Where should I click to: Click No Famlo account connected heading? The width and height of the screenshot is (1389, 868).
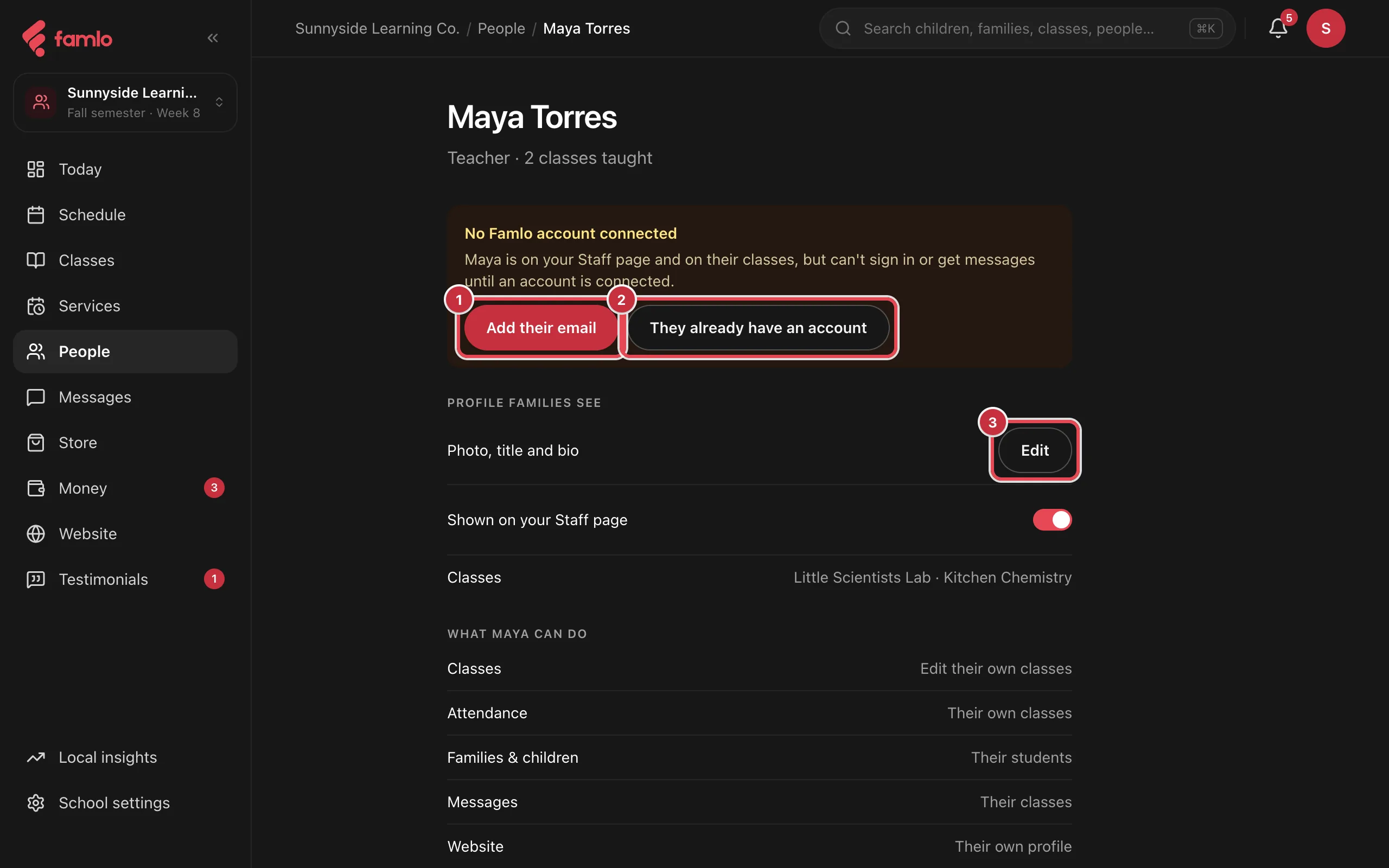click(571, 234)
